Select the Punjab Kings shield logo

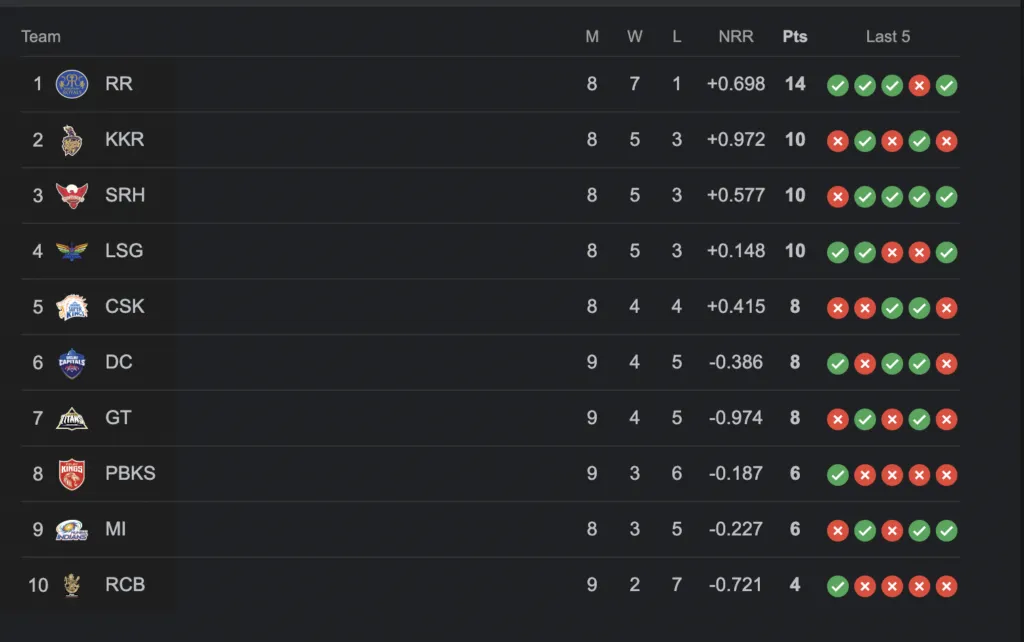click(x=72, y=474)
